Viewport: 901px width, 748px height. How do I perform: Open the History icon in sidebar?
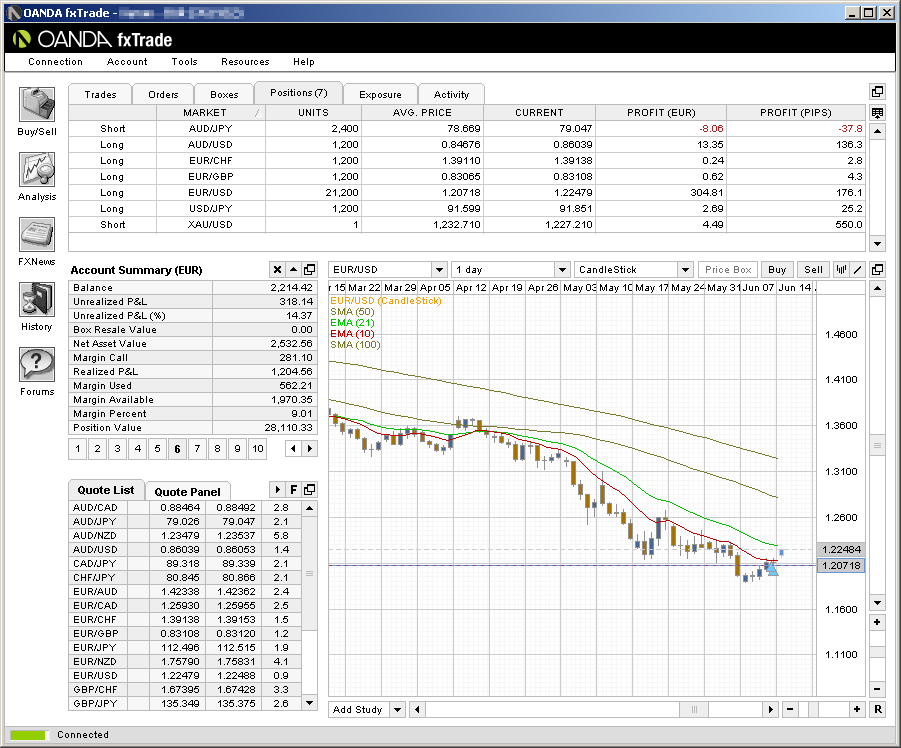(x=37, y=300)
